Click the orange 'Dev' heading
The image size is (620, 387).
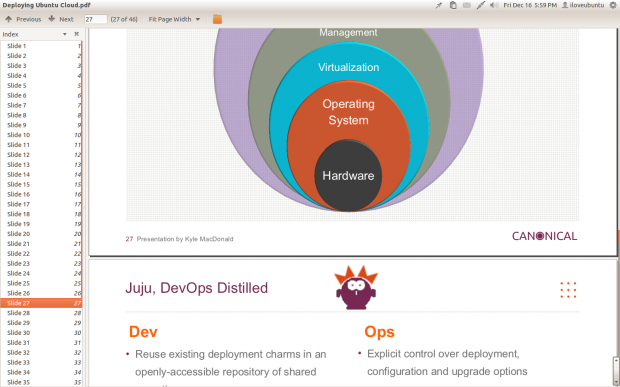pyautogui.click(x=143, y=332)
